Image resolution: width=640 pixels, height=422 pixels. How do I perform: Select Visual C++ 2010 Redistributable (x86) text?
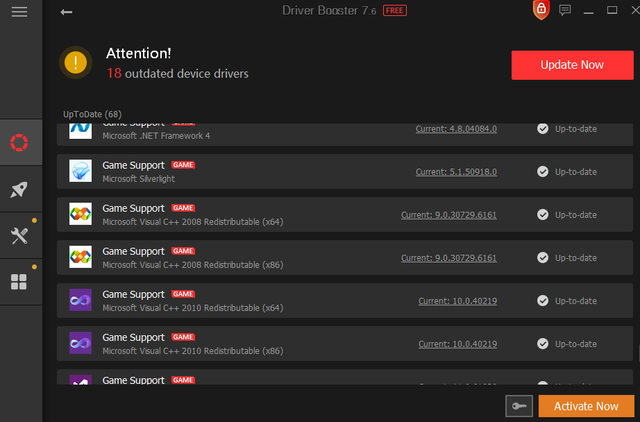coord(193,351)
